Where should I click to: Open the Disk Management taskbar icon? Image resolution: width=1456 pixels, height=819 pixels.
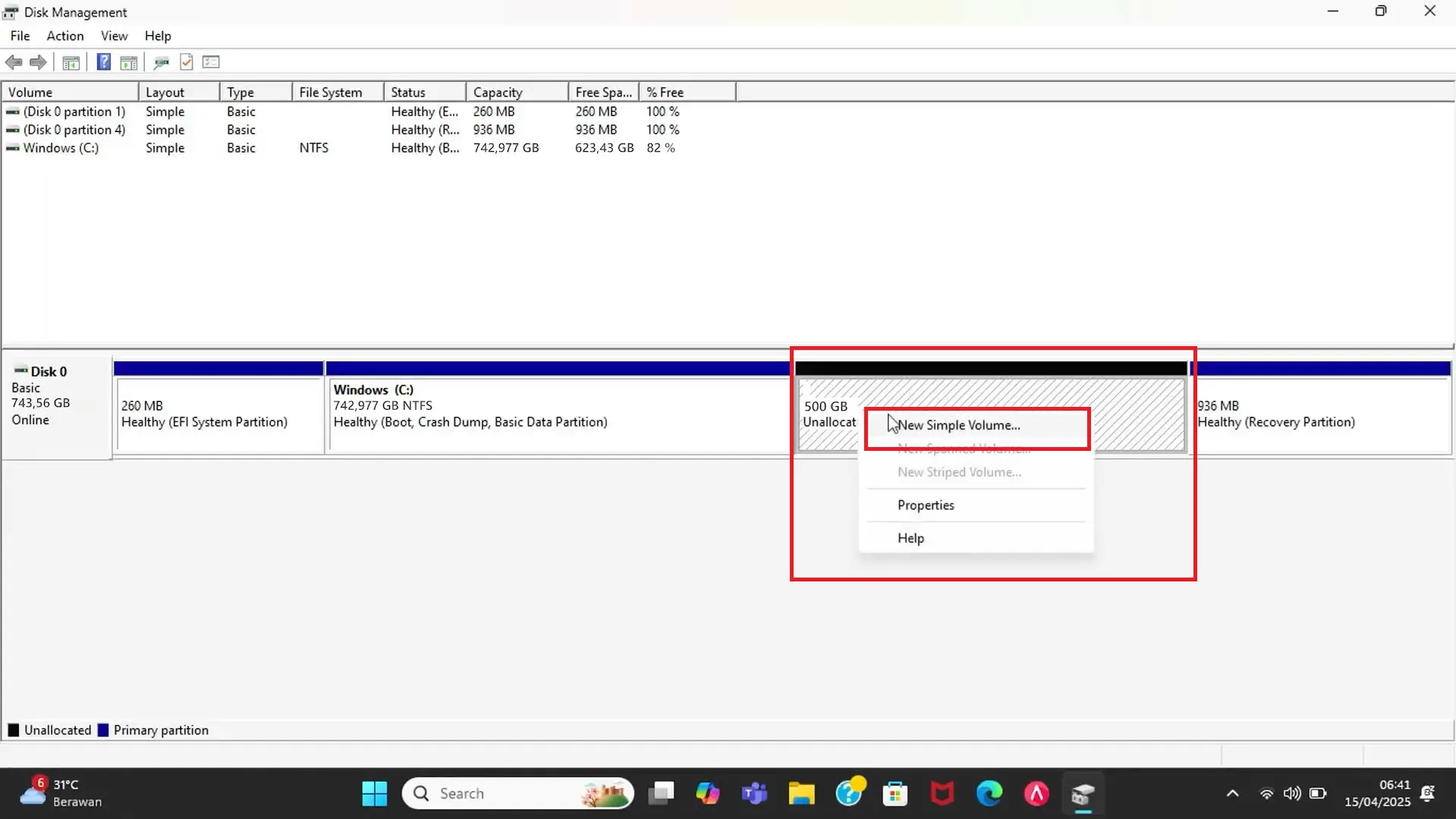coord(1082,793)
